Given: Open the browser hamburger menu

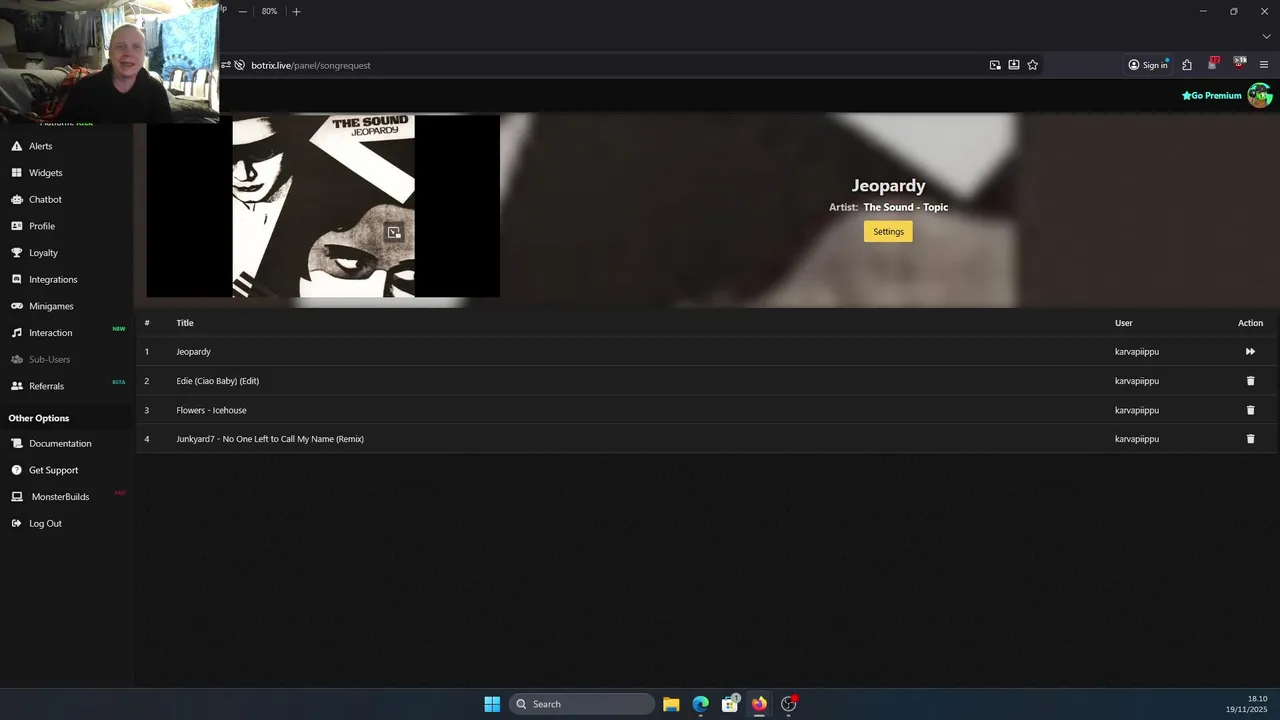Looking at the screenshot, I should pyautogui.click(x=1264, y=65).
